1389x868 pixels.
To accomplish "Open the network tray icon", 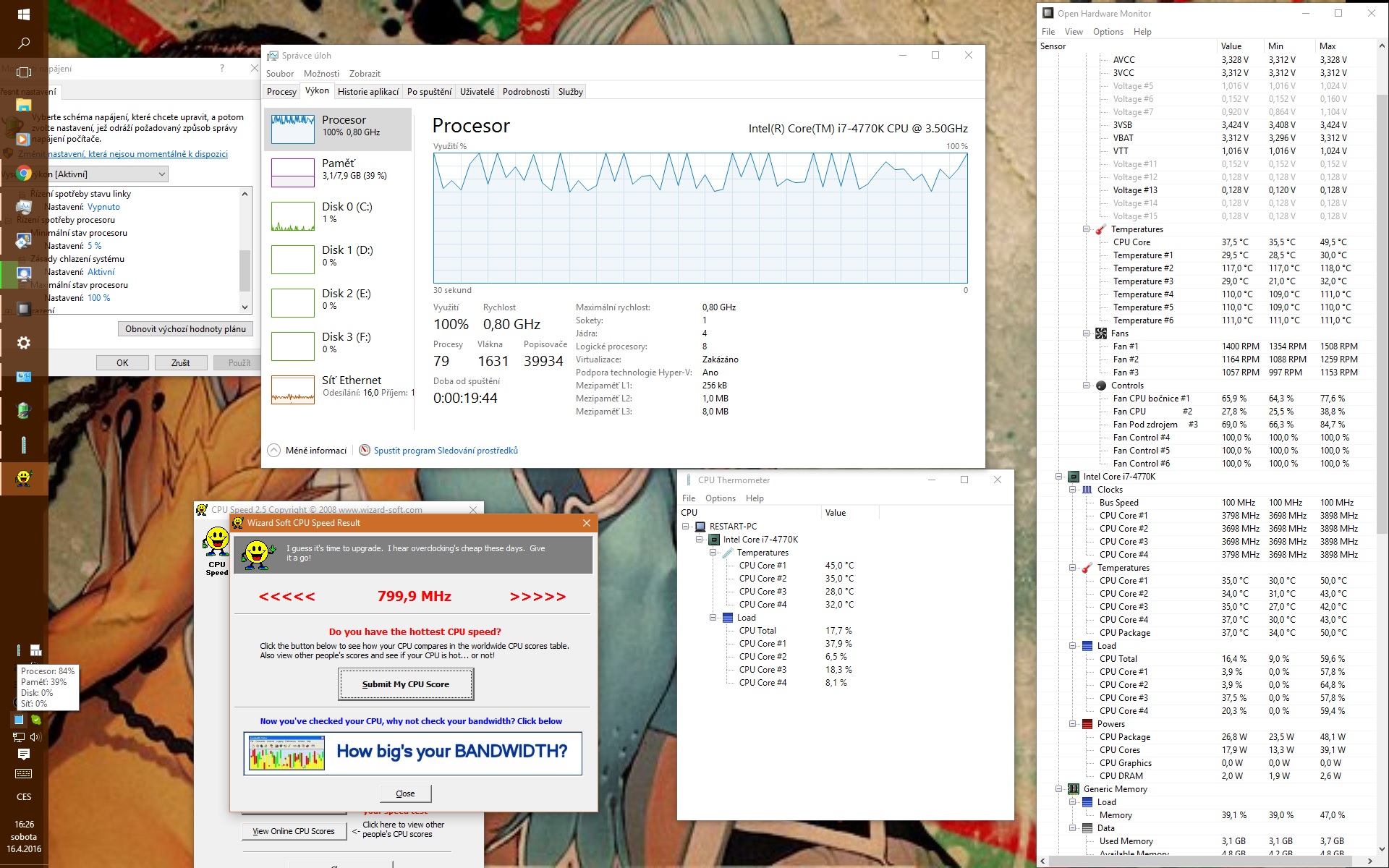I will pos(18,736).
